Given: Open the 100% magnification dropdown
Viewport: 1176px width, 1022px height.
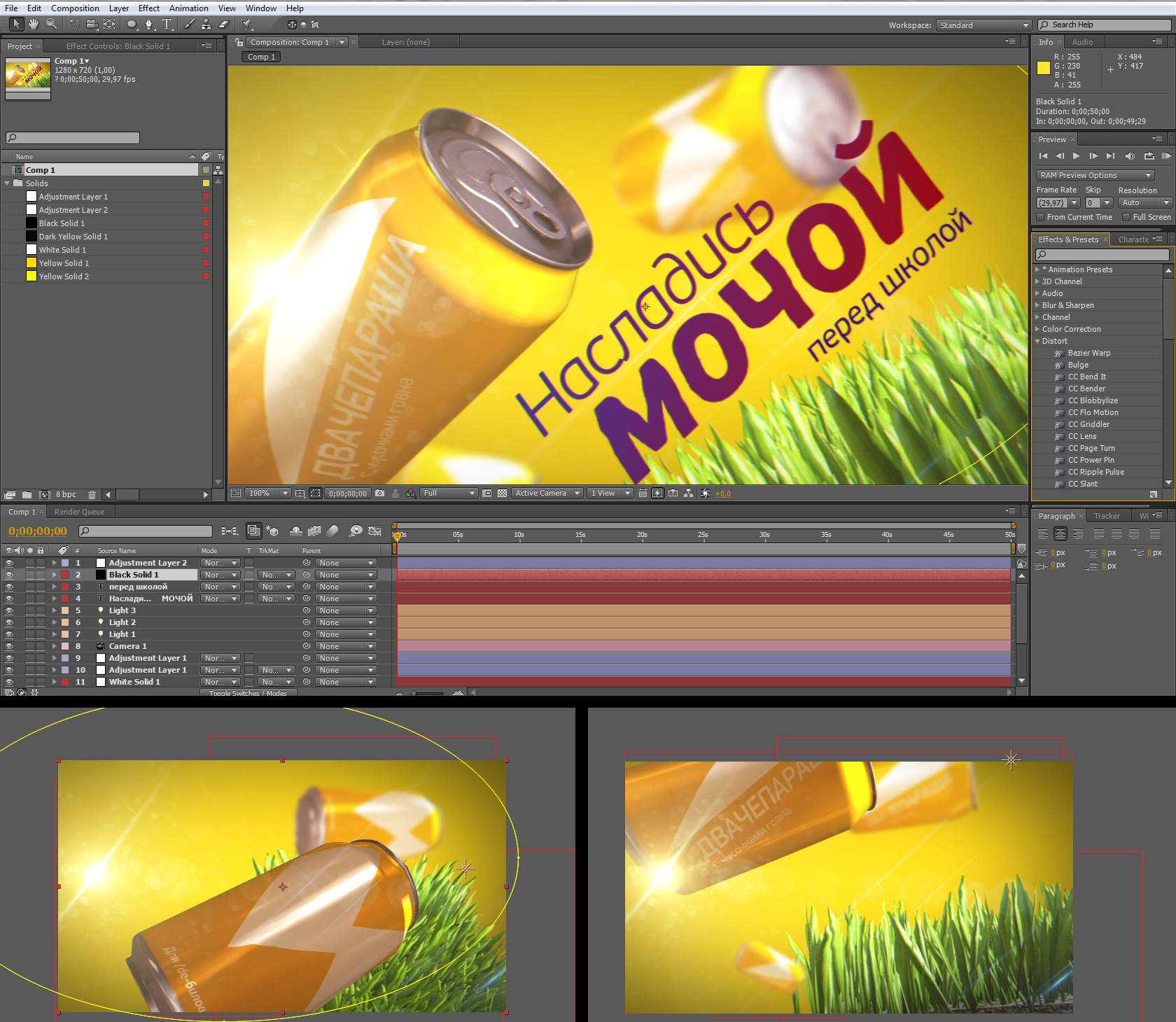Looking at the screenshot, I should (x=267, y=493).
